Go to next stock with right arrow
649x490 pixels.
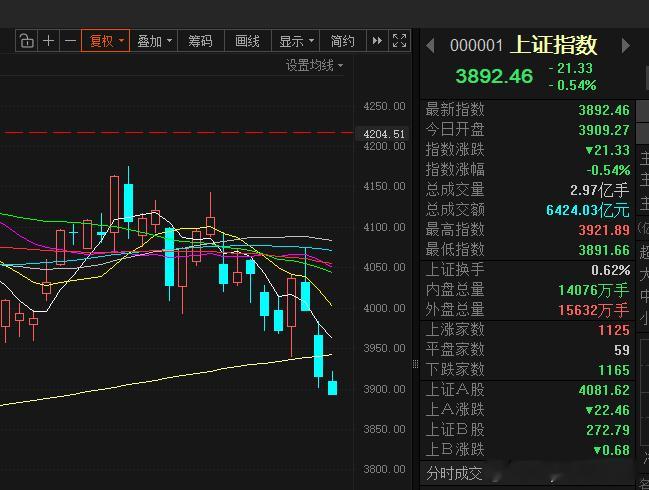(x=625, y=46)
